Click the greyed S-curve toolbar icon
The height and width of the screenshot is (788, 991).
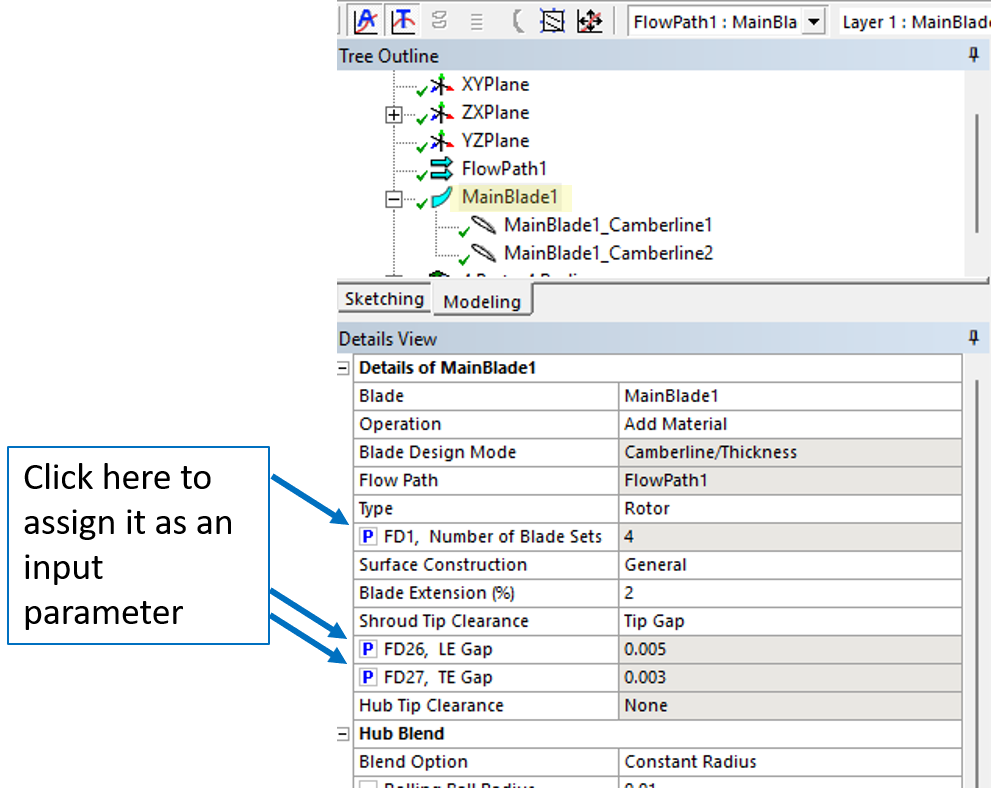click(x=440, y=21)
